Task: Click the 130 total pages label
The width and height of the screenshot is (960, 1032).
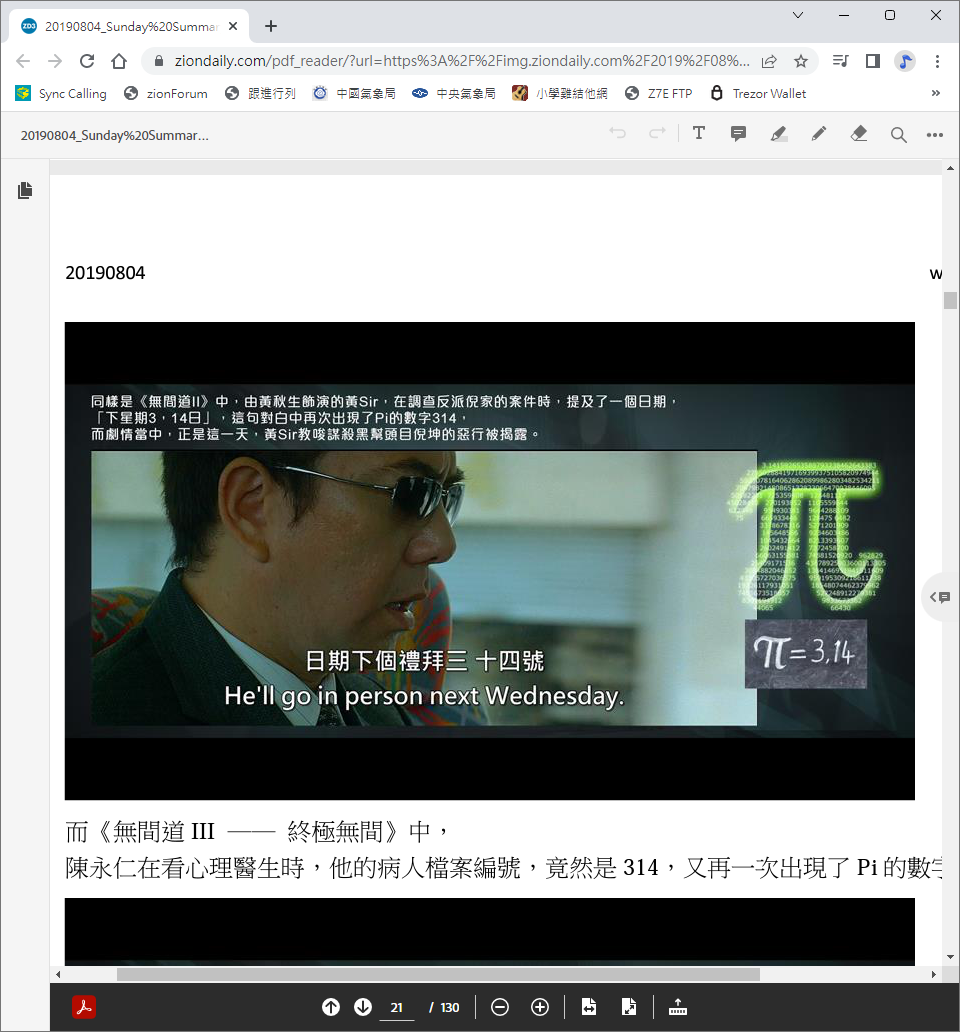Action: click(450, 1008)
